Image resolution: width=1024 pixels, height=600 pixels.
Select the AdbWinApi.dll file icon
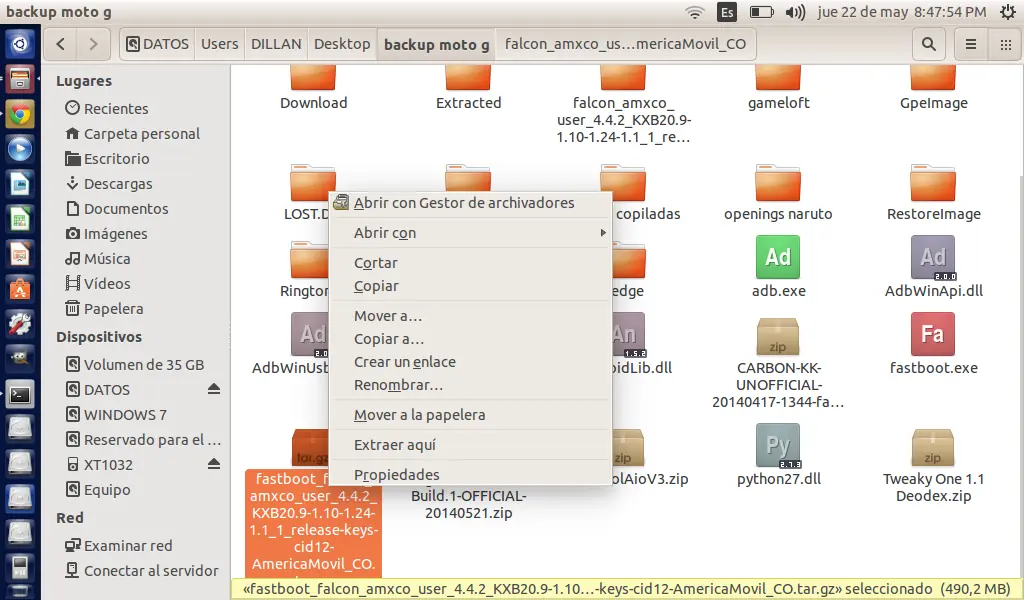(933, 257)
